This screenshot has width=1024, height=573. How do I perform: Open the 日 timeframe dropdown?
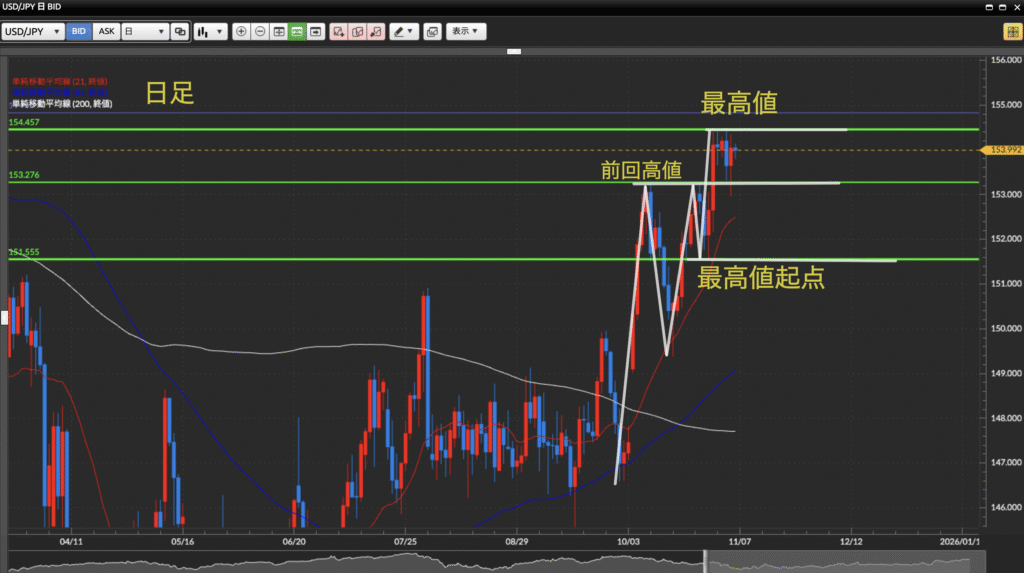point(144,32)
